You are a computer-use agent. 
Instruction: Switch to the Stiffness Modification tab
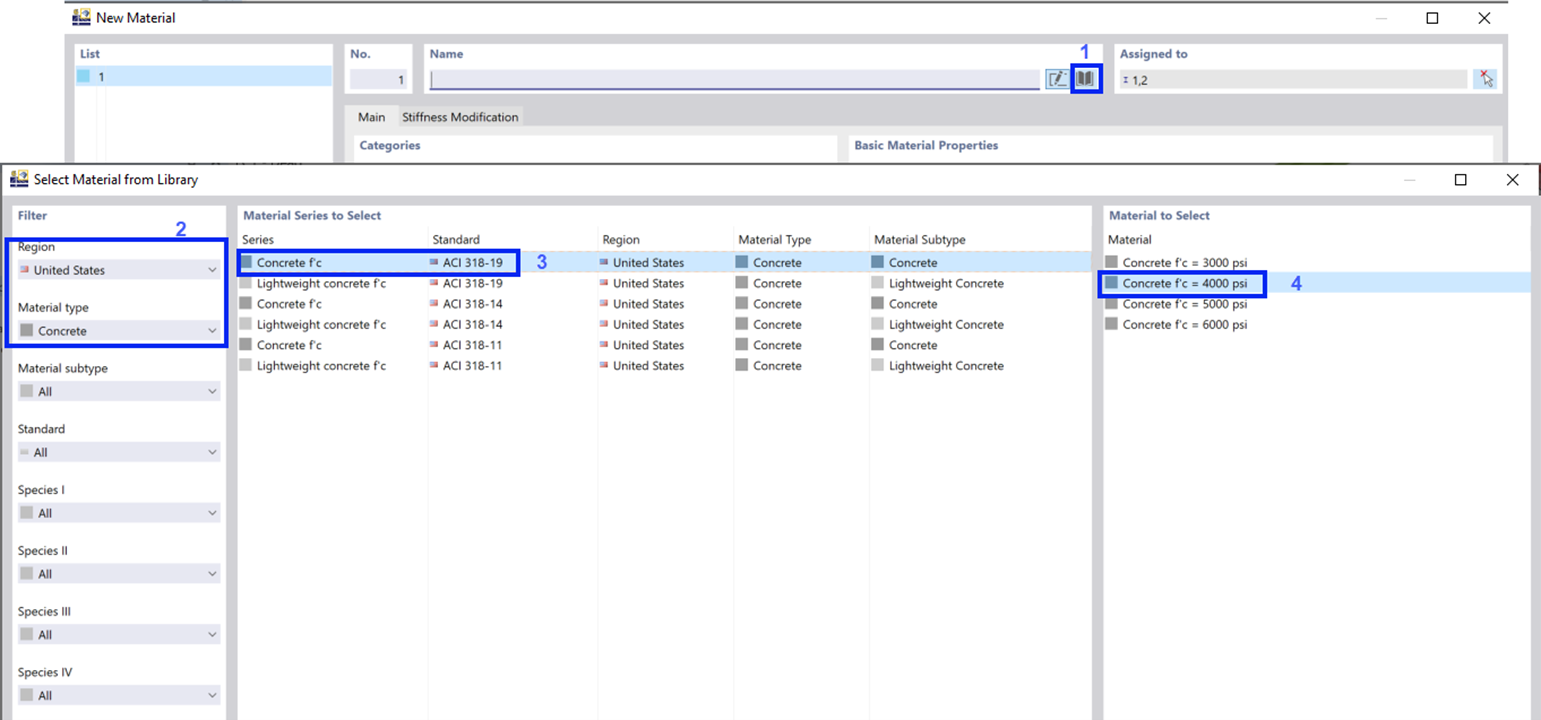tap(460, 117)
